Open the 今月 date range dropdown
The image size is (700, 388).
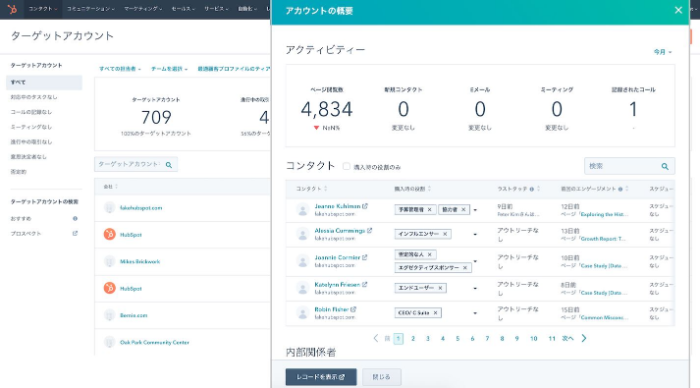(x=662, y=52)
